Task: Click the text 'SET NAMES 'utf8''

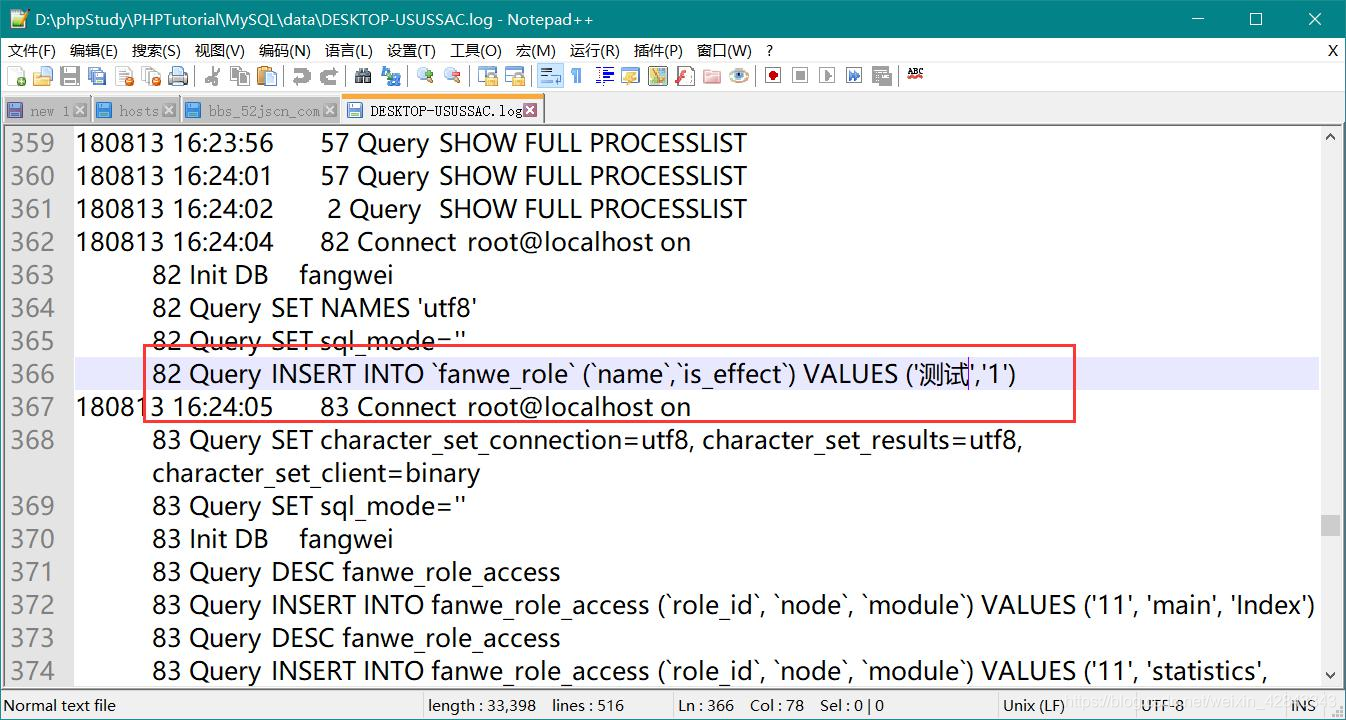Action: (374, 308)
